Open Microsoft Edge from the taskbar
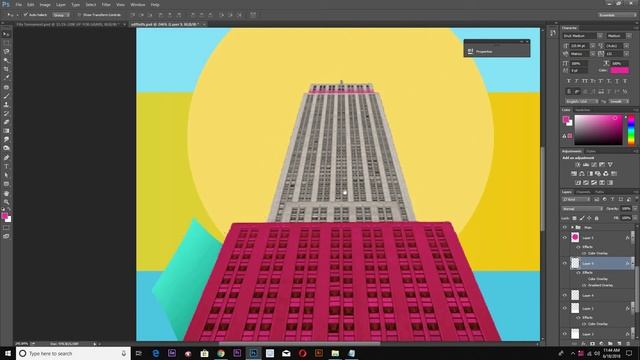Screen dimensions: 640x360 (x=156, y=353)
